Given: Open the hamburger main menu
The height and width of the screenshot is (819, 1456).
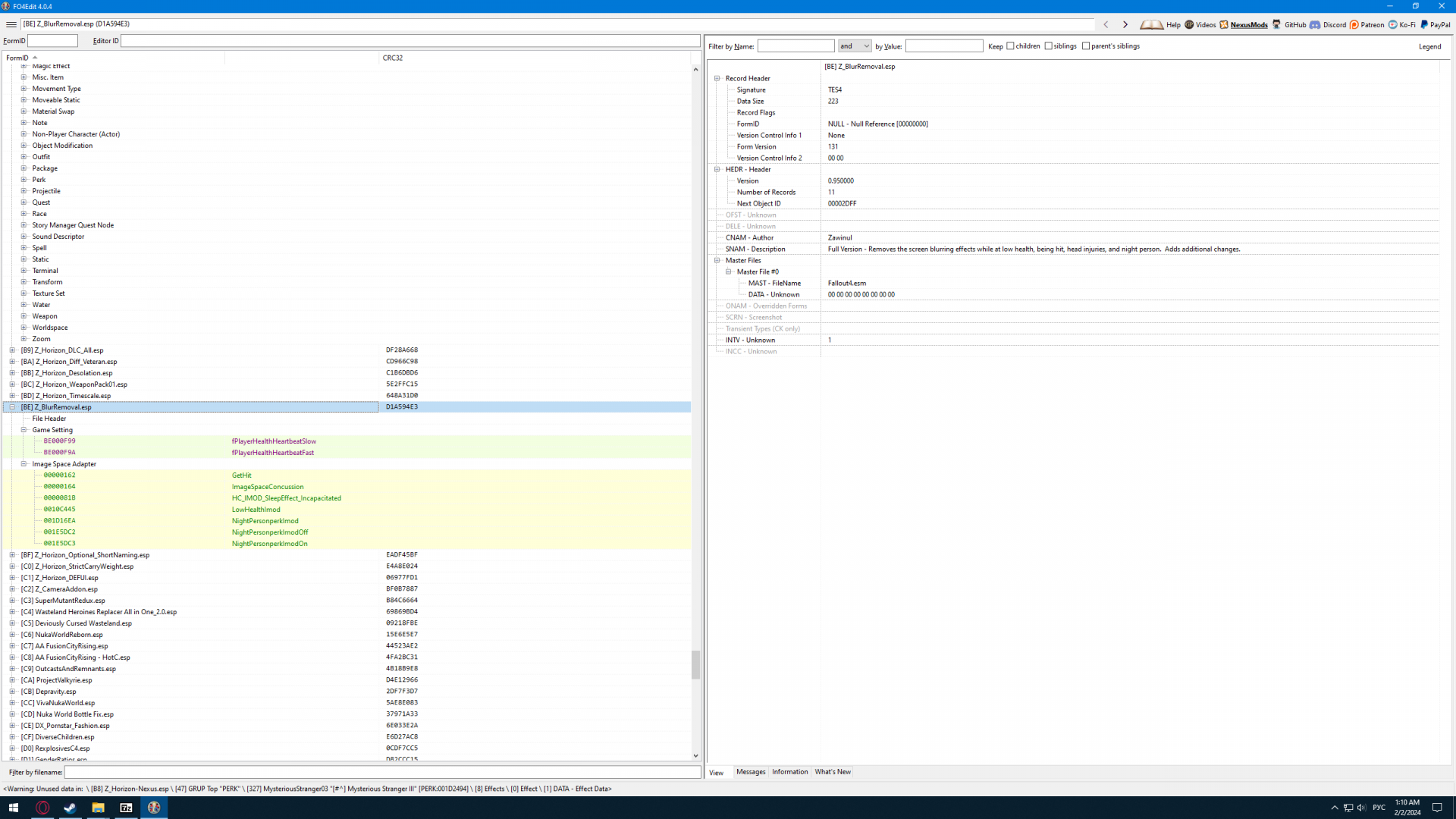Looking at the screenshot, I should coord(11,24).
